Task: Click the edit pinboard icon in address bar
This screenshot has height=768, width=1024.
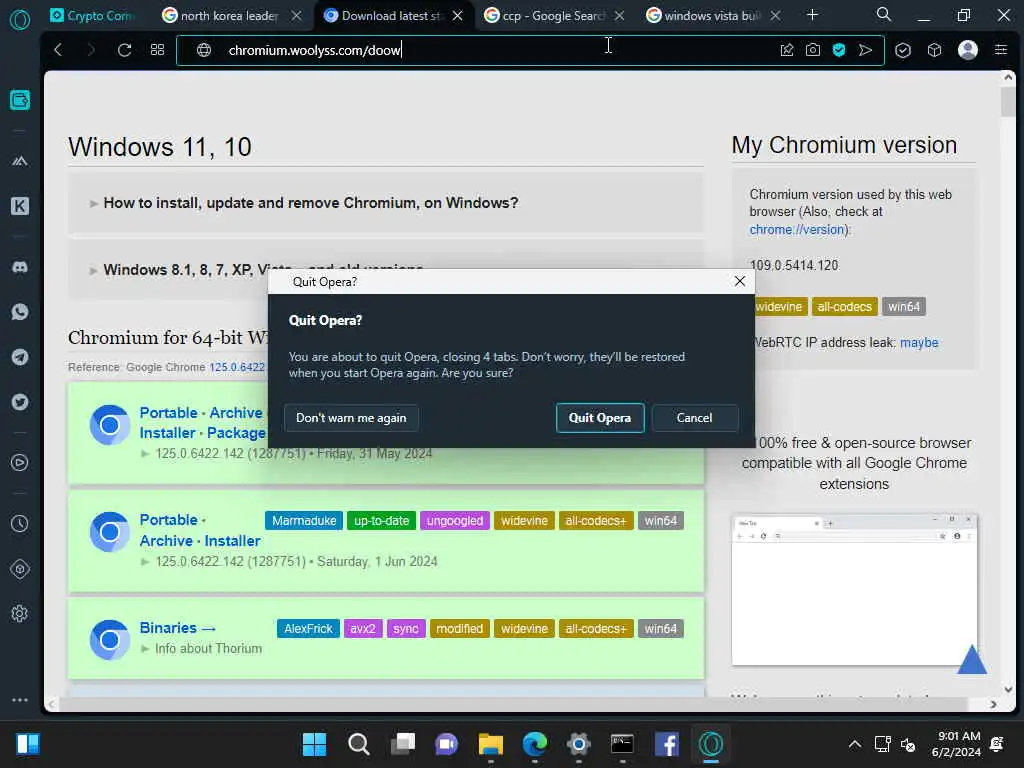Action: coord(787,50)
